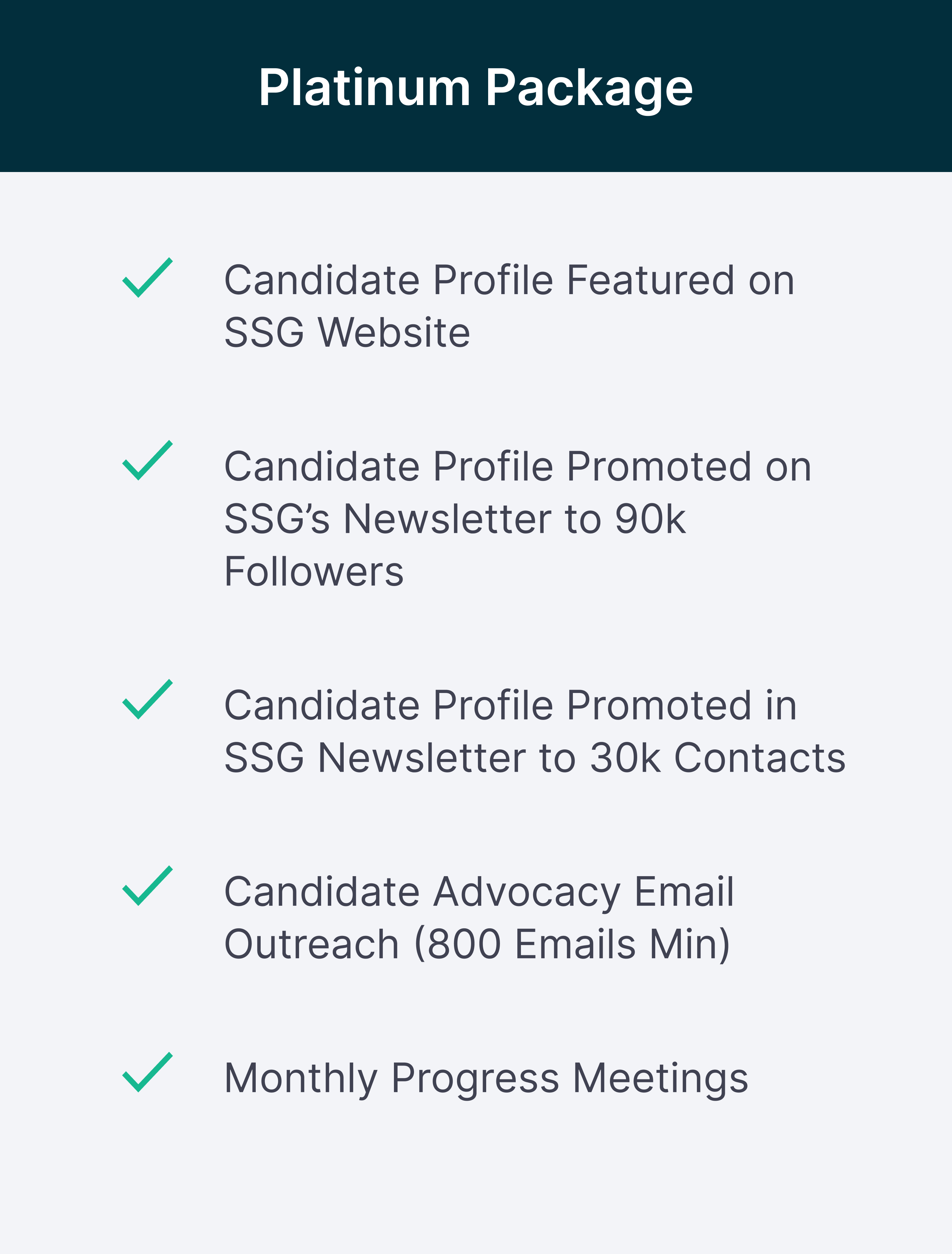
Task: Click the 'Outreach (800 Emails Min)' line
Action: click(x=477, y=945)
